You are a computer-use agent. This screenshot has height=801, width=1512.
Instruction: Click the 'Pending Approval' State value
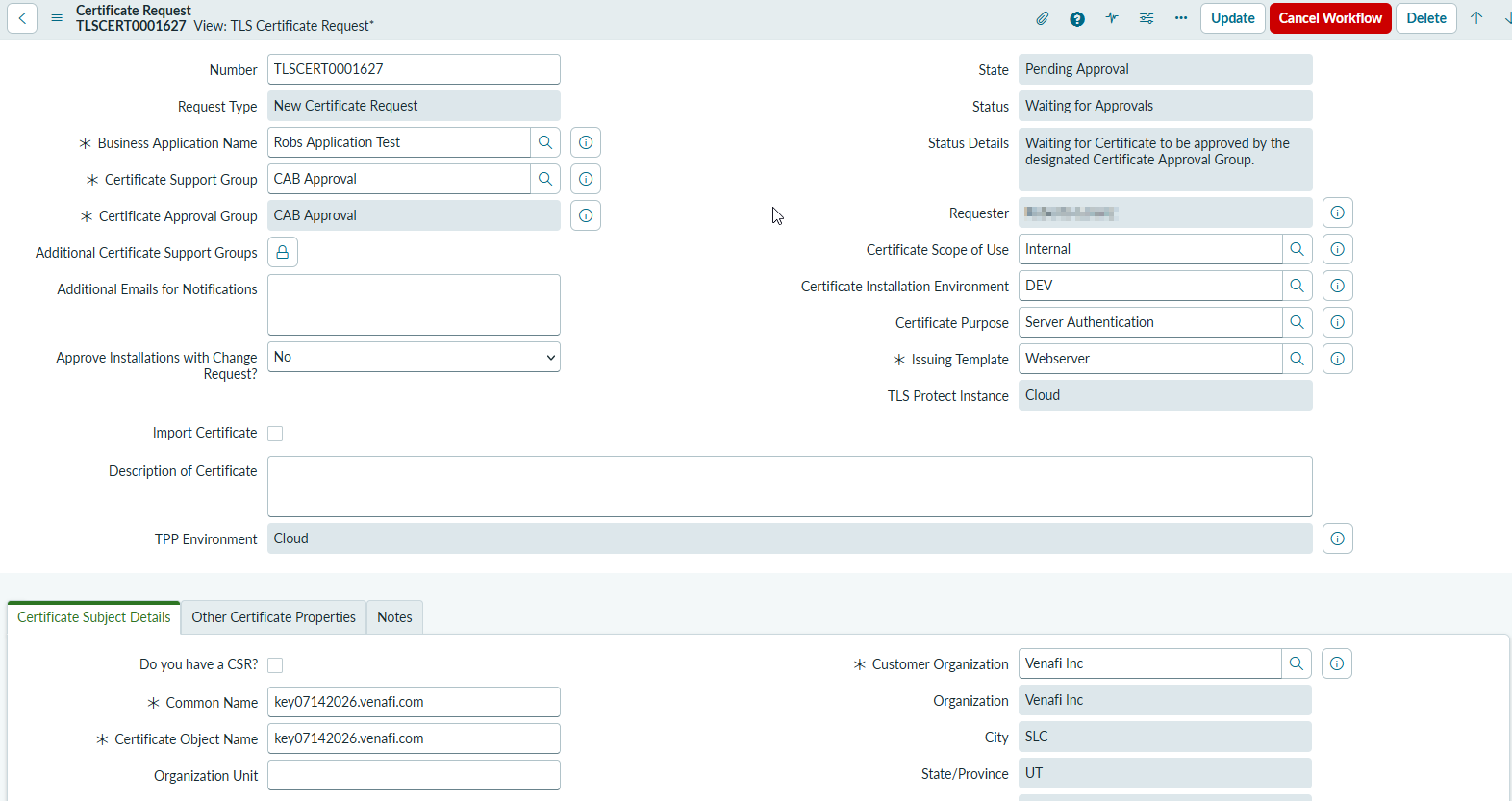click(x=1166, y=69)
